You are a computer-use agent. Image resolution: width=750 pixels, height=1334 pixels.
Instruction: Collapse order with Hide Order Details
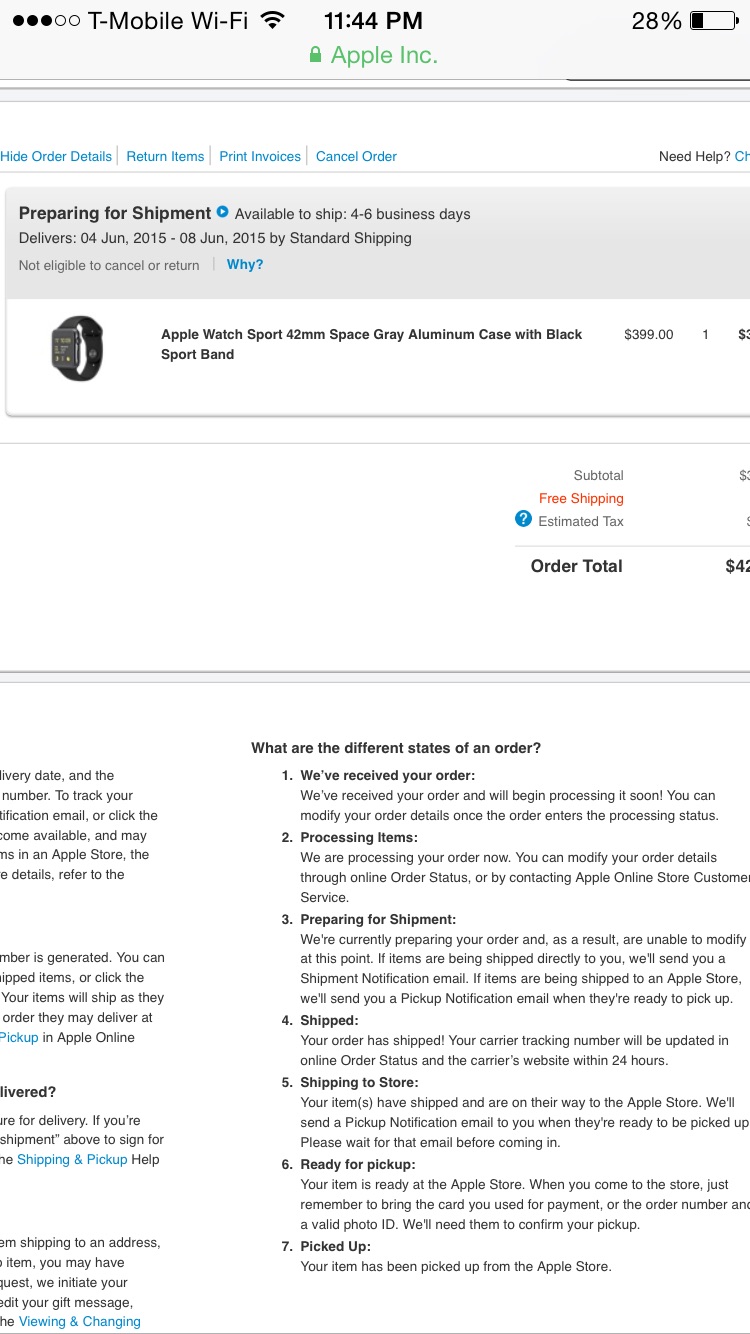tap(56, 156)
